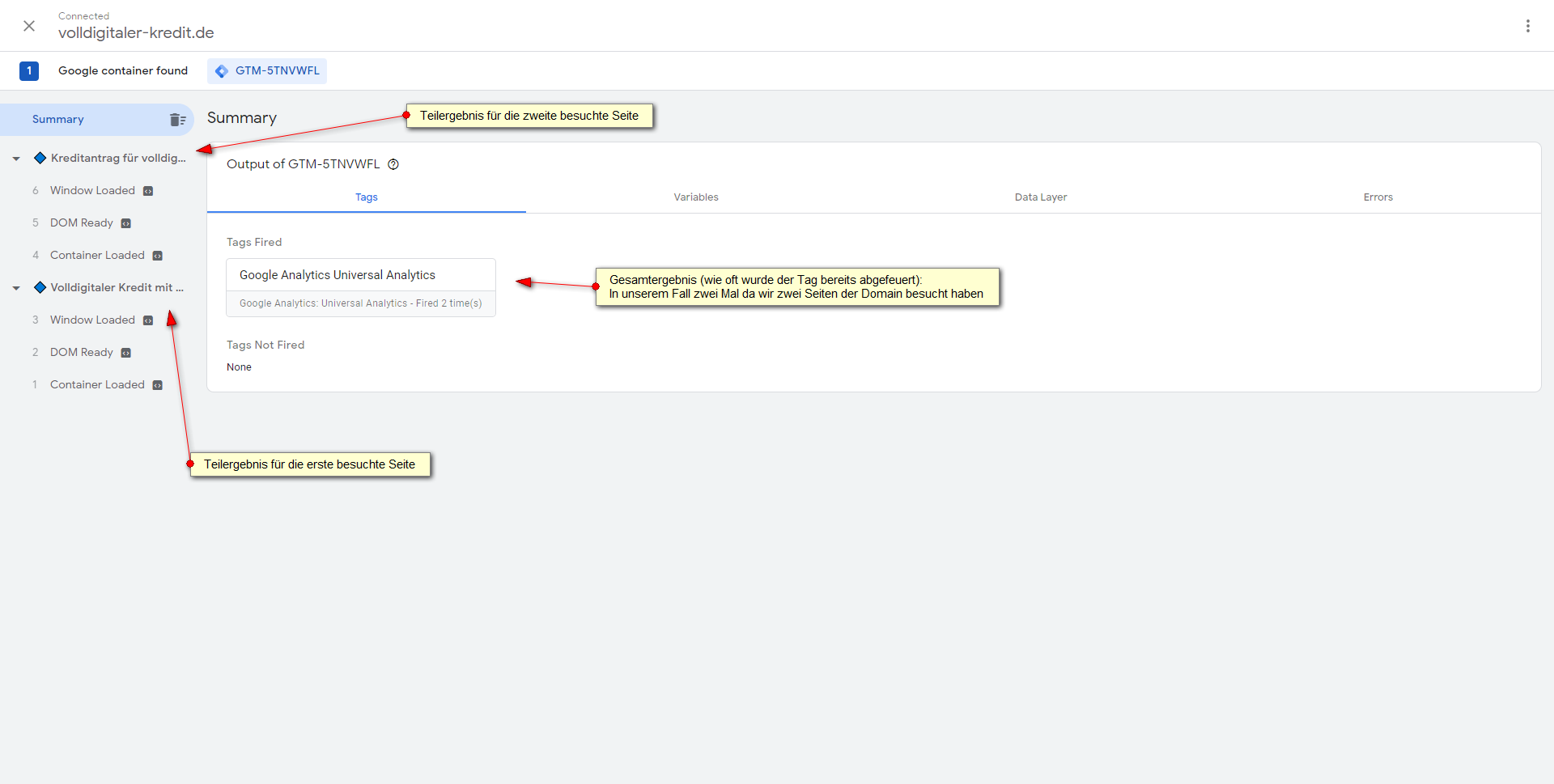Collapse the Kreditantrag für volldig... page group
Image resolution: width=1554 pixels, height=784 pixels.
tap(16, 159)
